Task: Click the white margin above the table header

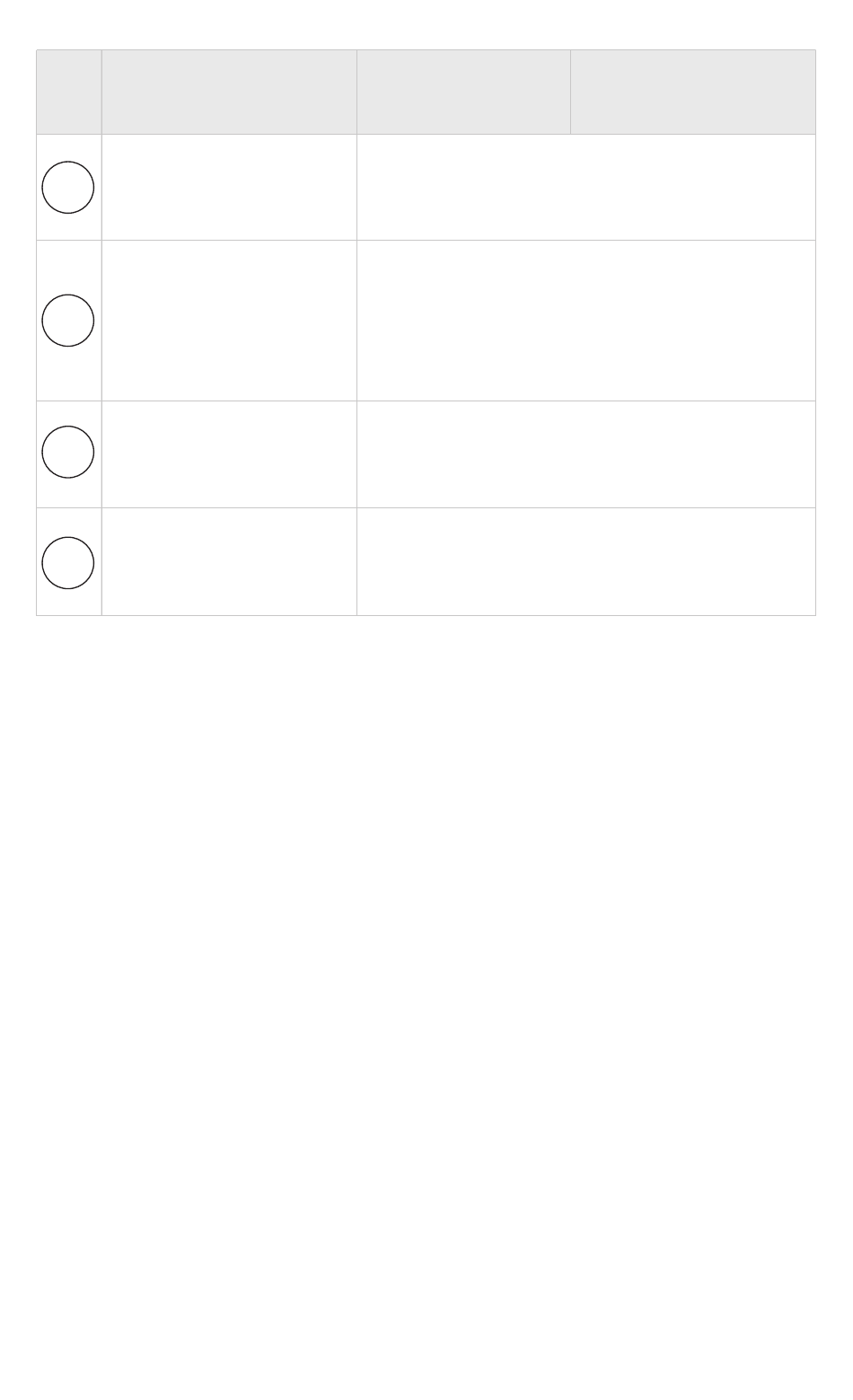Action: [x=426, y=24]
